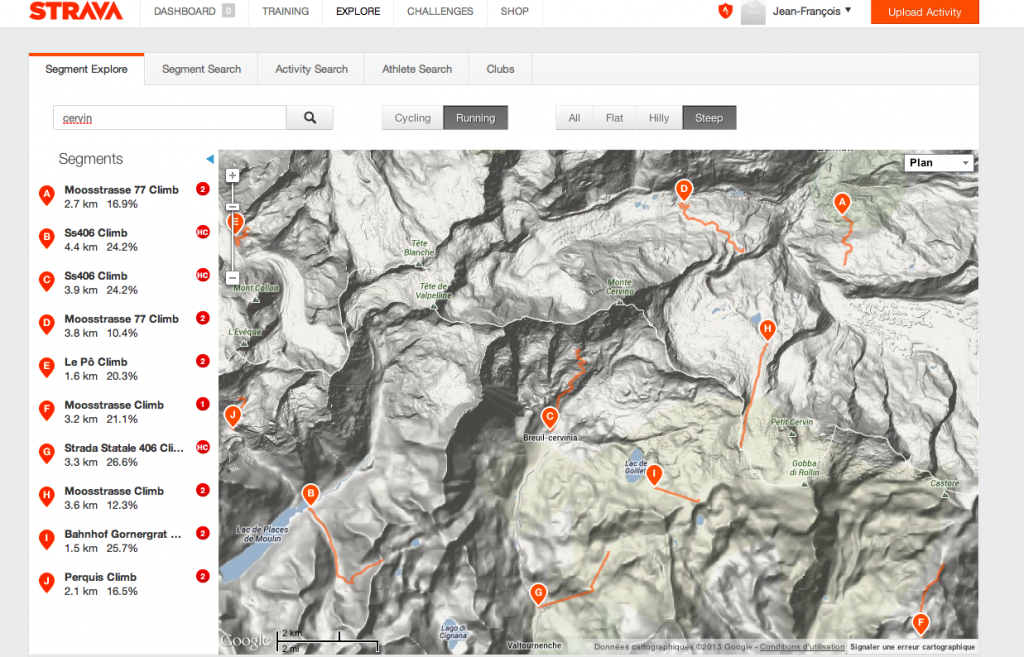Click map marker J
Screen dimensions: 1024x657
pos(232,415)
